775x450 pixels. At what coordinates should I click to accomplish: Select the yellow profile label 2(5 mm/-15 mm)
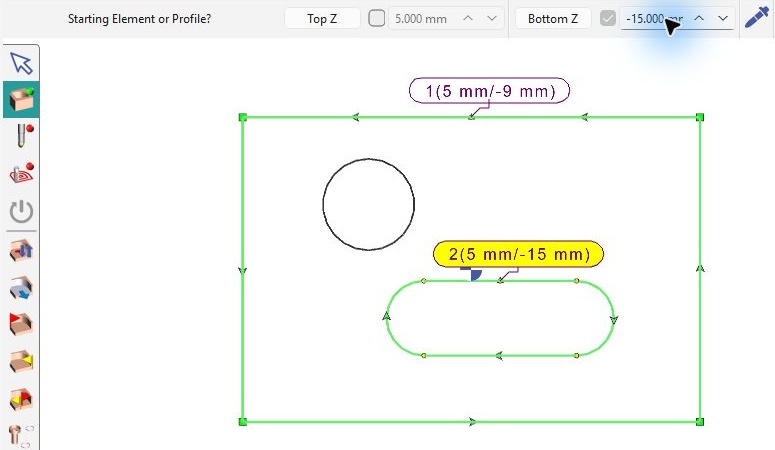click(518, 254)
